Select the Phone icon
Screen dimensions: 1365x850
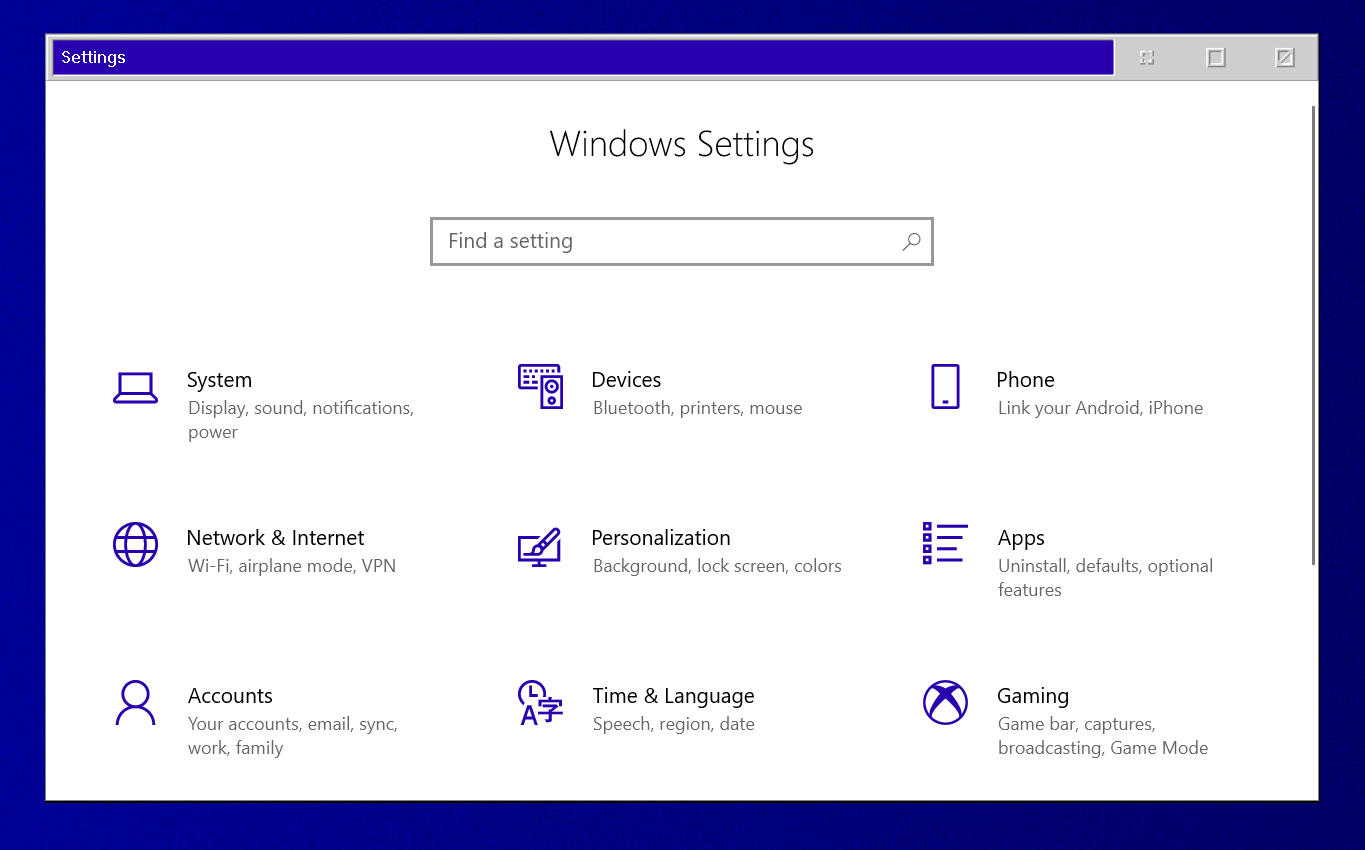coord(945,386)
